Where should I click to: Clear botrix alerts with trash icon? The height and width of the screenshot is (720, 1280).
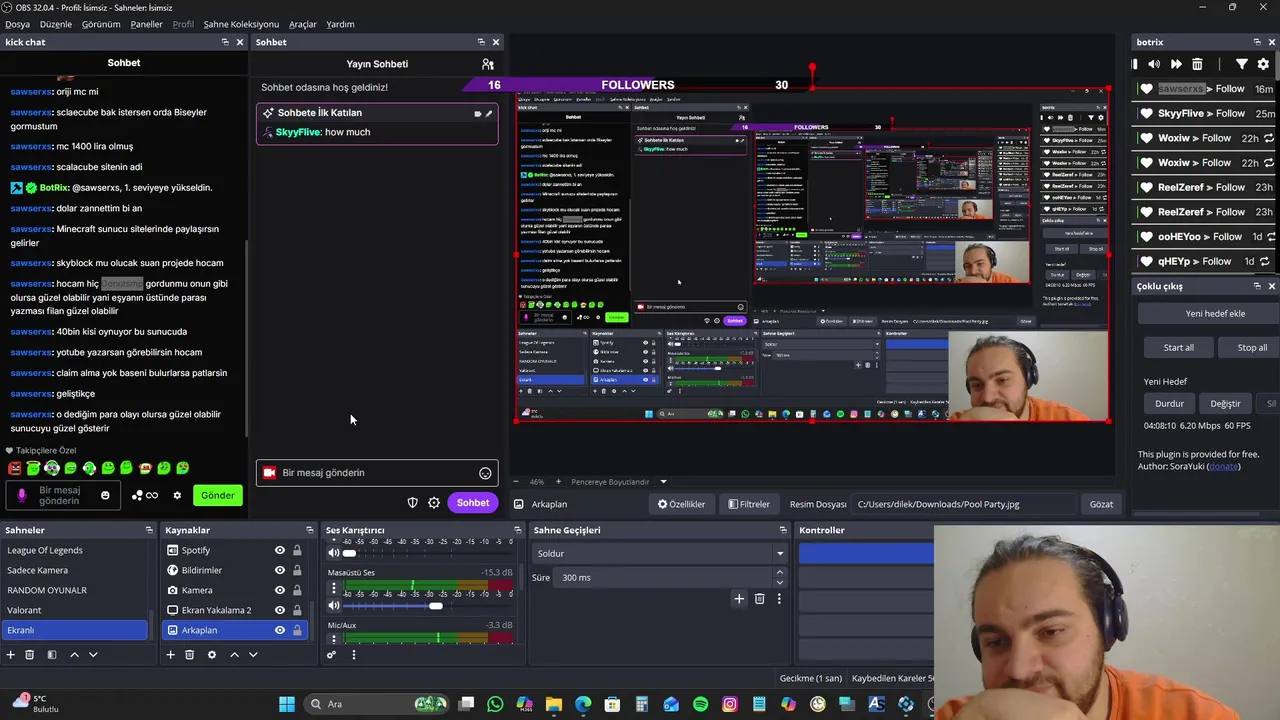[x=1197, y=64]
